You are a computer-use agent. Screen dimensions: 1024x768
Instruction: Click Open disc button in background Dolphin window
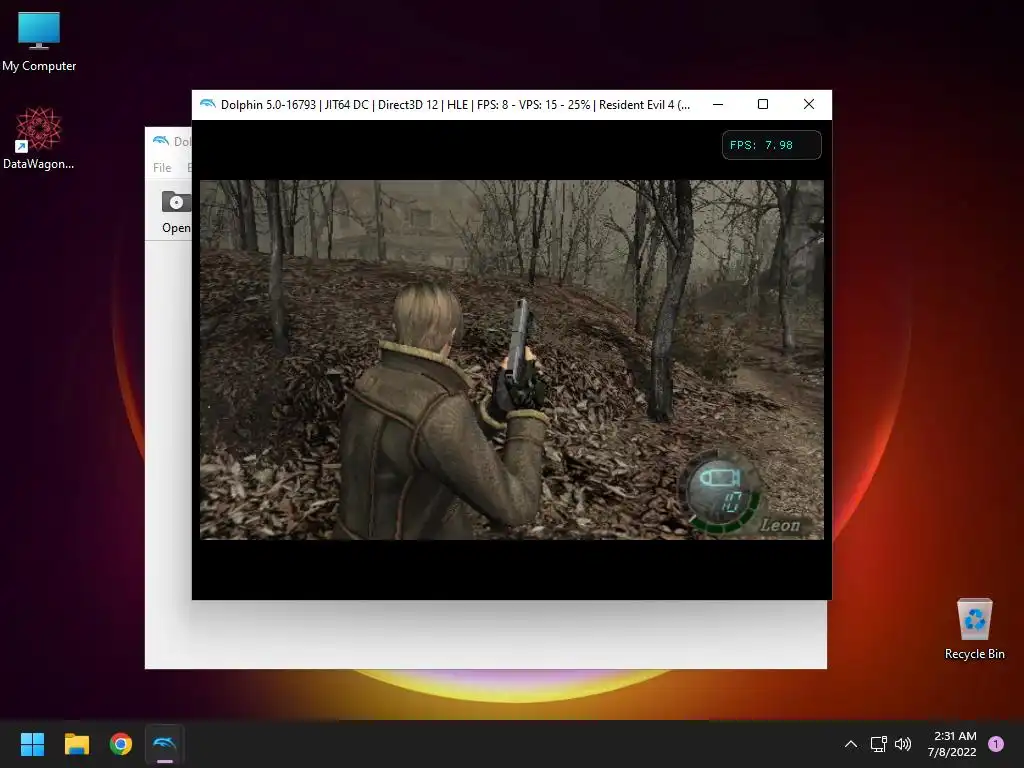pos(176,212)
